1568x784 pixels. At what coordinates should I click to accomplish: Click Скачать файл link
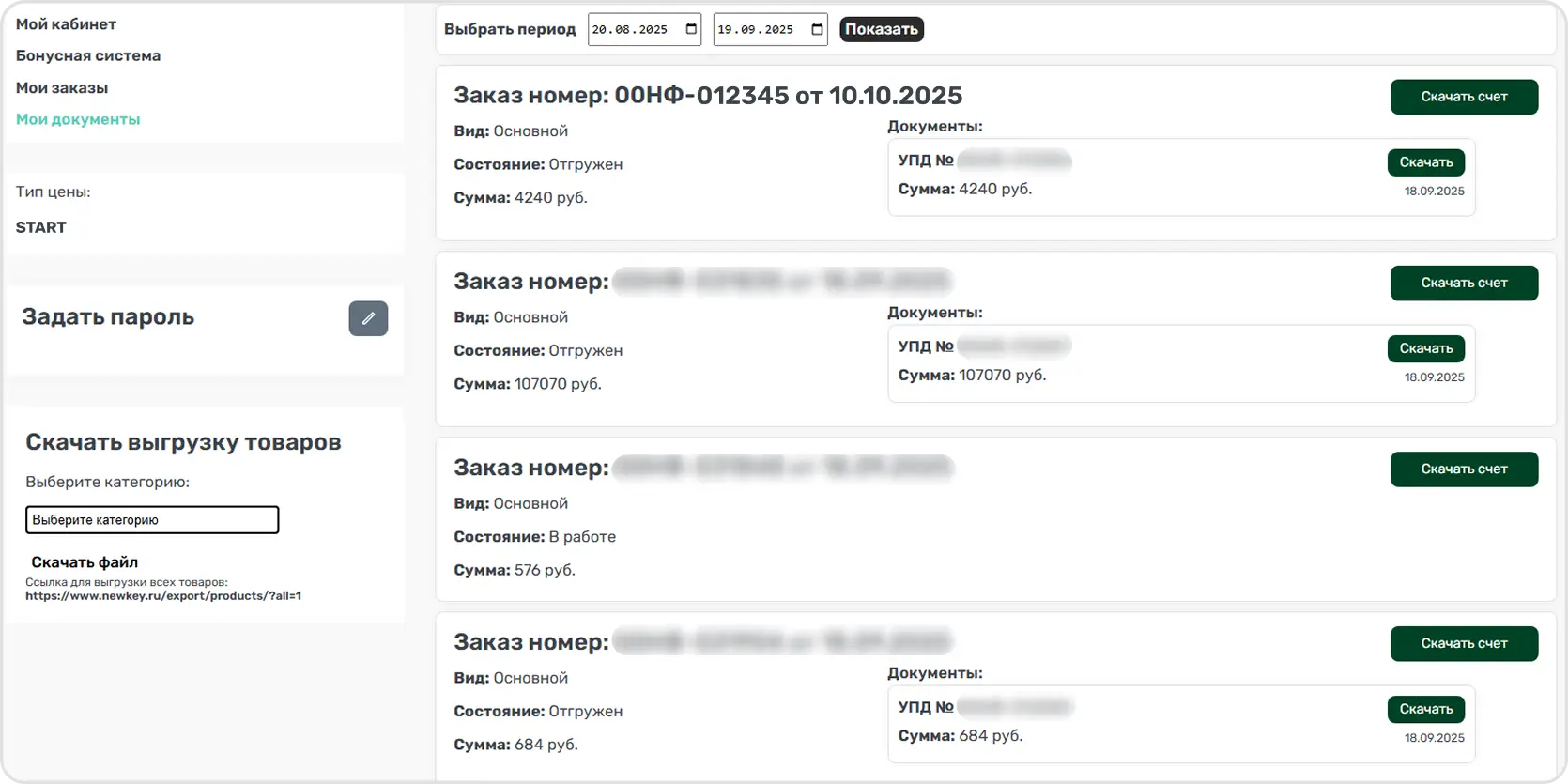pyautogui.click(x=85, y=561)
